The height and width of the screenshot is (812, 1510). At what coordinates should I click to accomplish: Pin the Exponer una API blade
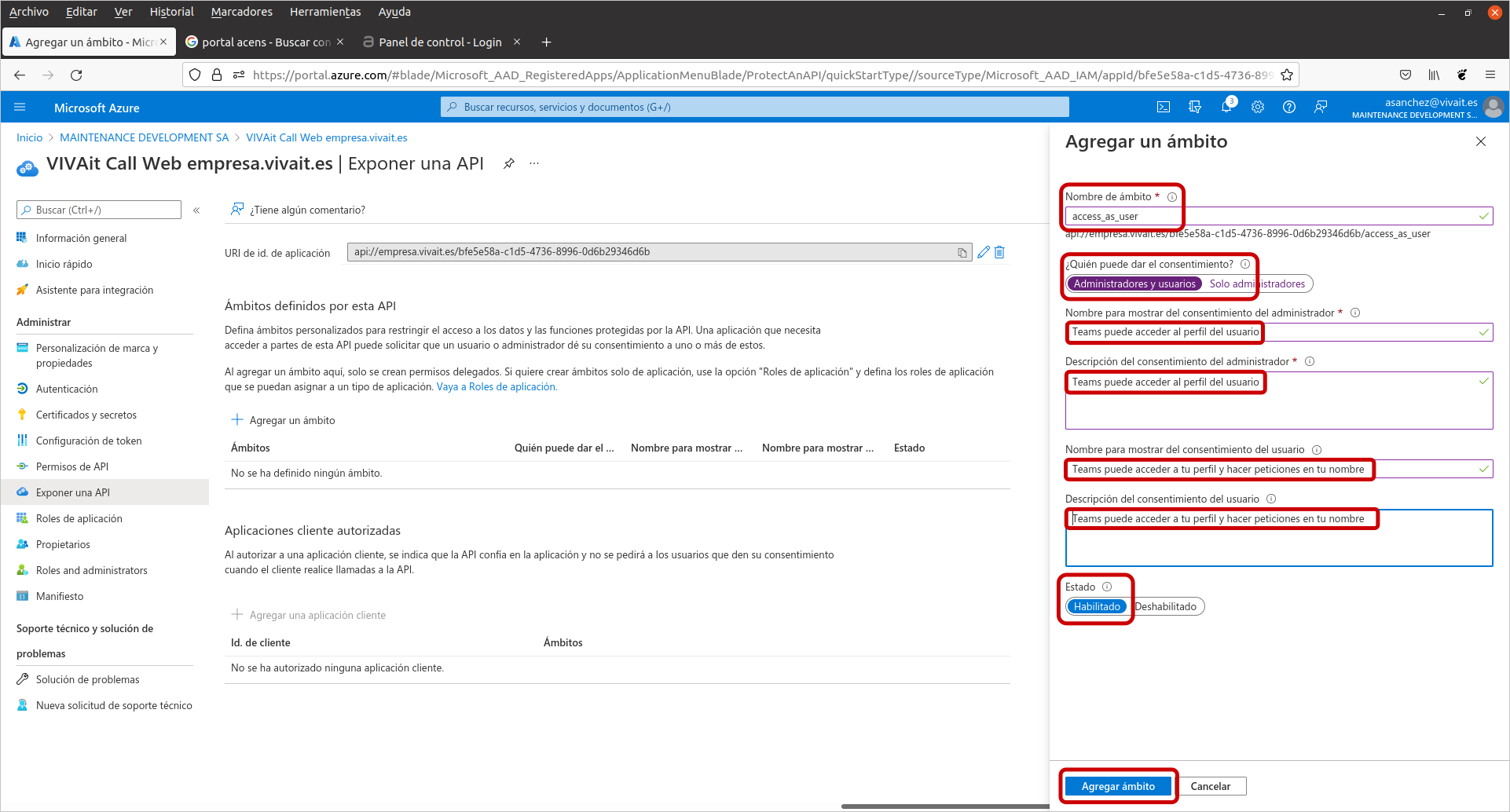[x=509, y=163]
